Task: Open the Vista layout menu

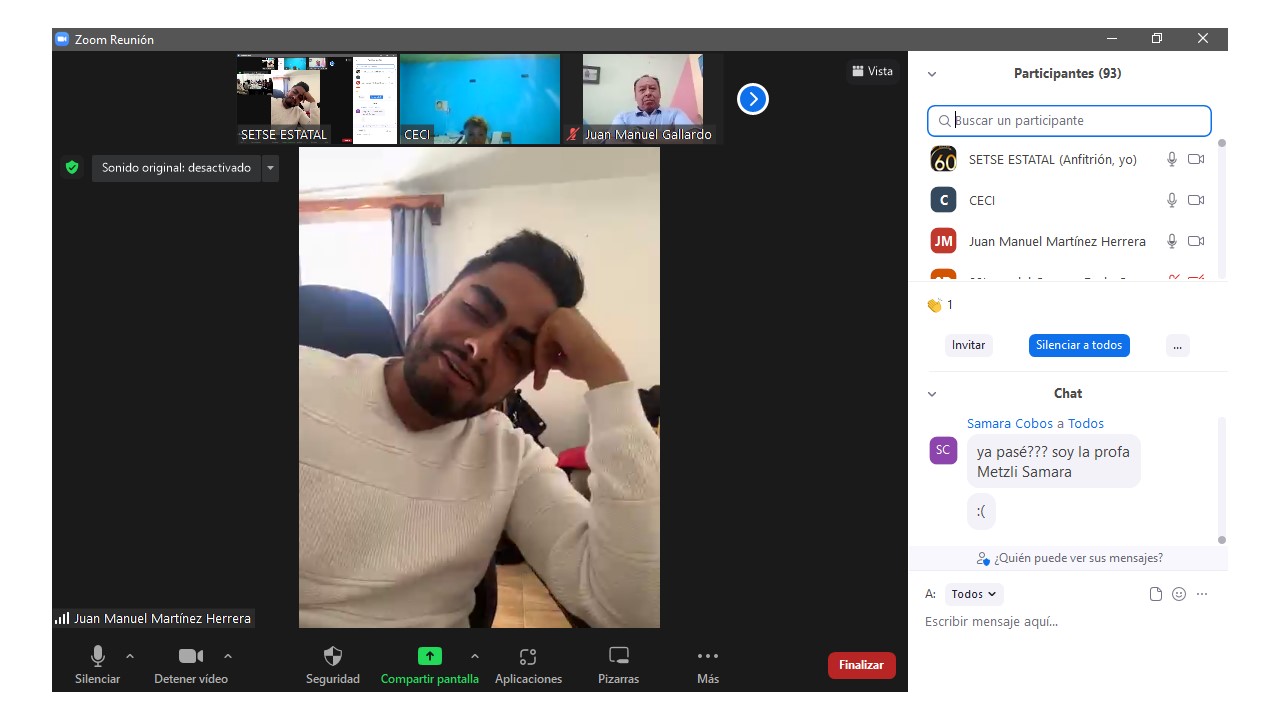Action: (x=872, y=71)
